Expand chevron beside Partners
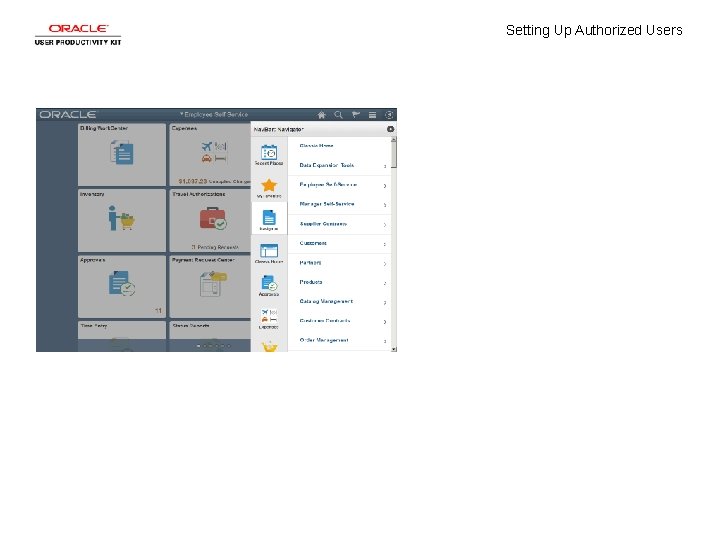 pyautogui.click(x=385, y=264)
